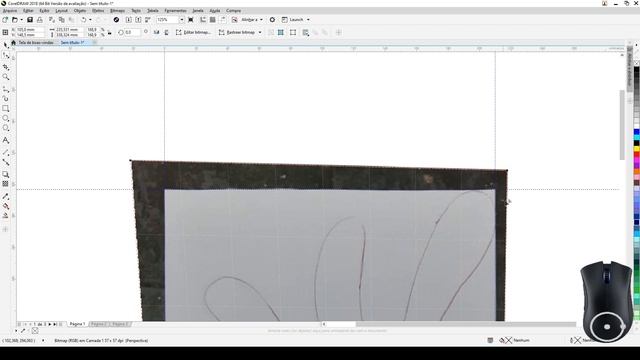This screenshot has width=640, height=360.
Task: Switch to the Página 1 tab
Action: tap(77, 324)
